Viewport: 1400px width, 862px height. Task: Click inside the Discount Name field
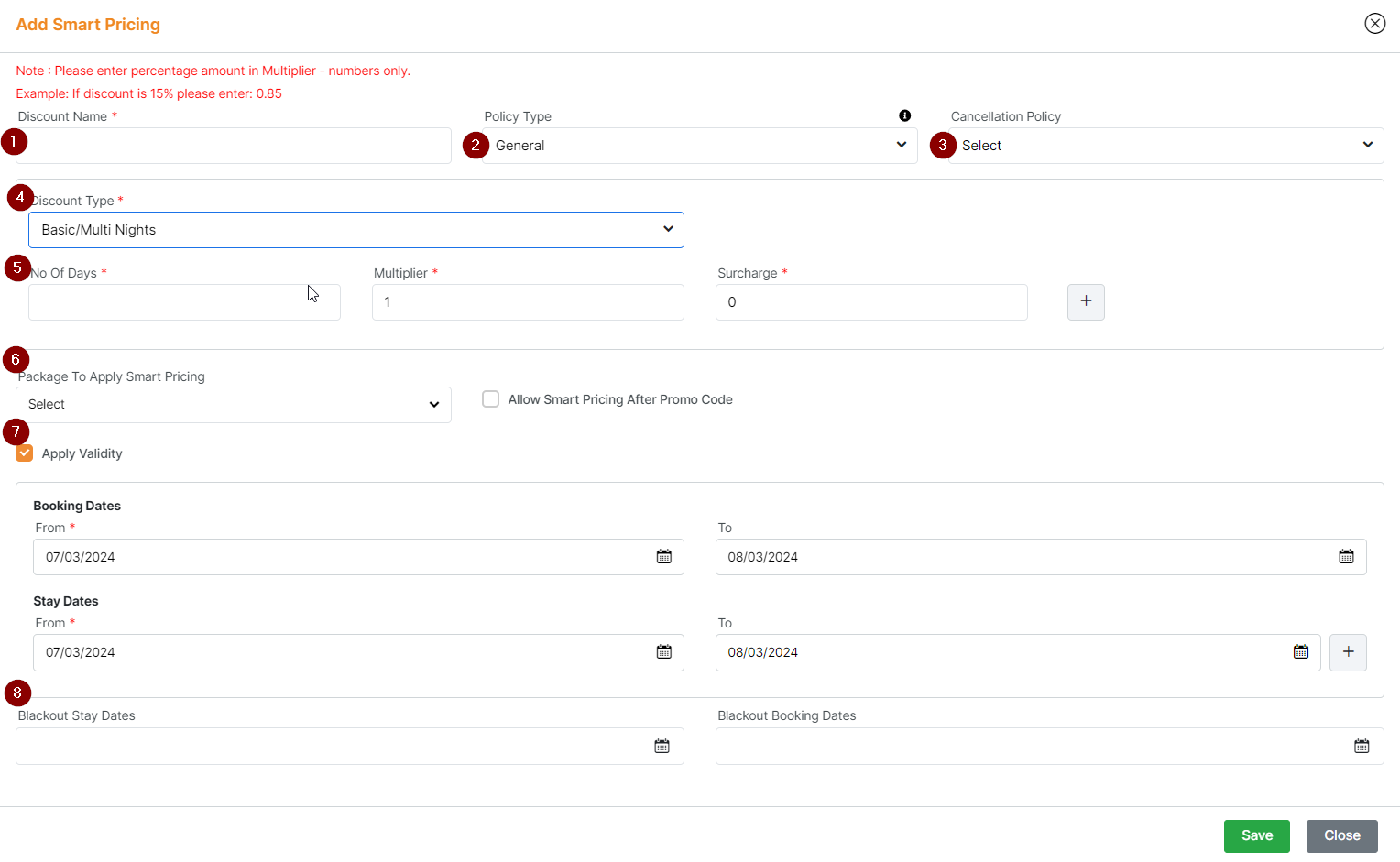point(234,145)
